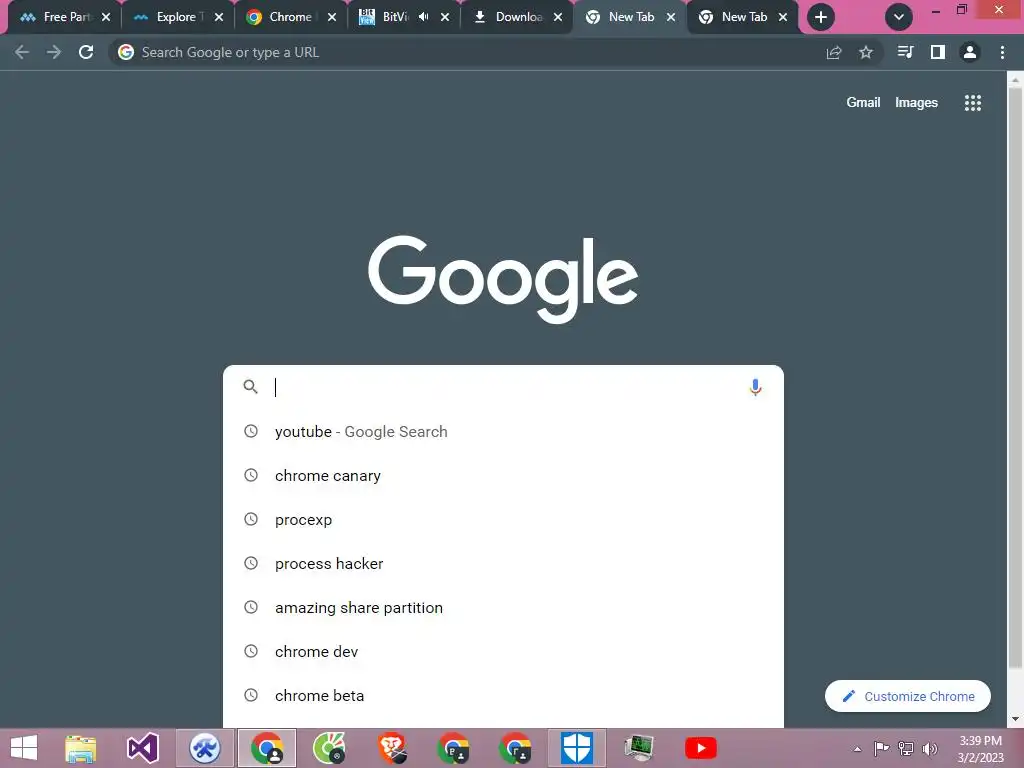Viewport: 1024px width, 768px height.
Task: Show hidden system tray icons
Action: click(857, 749)
